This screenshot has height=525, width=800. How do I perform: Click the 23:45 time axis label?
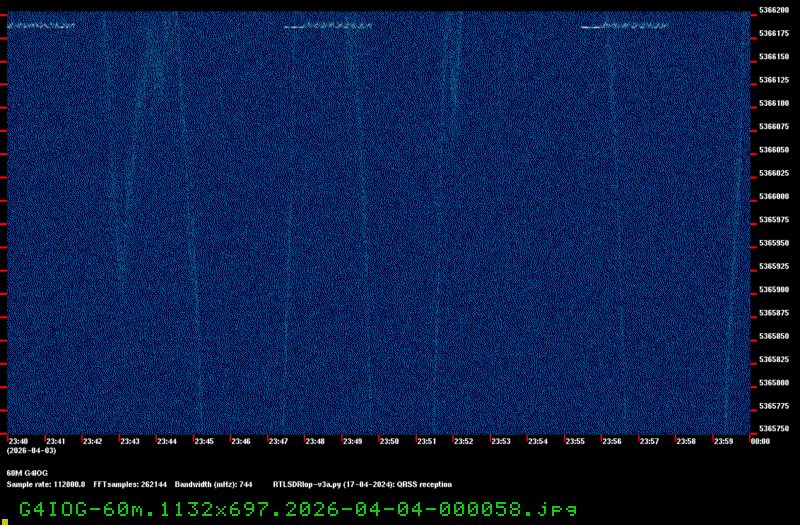204,441
